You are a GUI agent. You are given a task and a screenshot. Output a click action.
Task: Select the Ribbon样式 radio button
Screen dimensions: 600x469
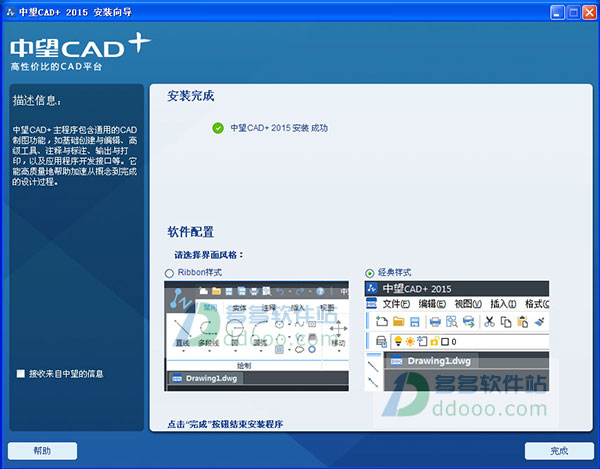(169, 273)
